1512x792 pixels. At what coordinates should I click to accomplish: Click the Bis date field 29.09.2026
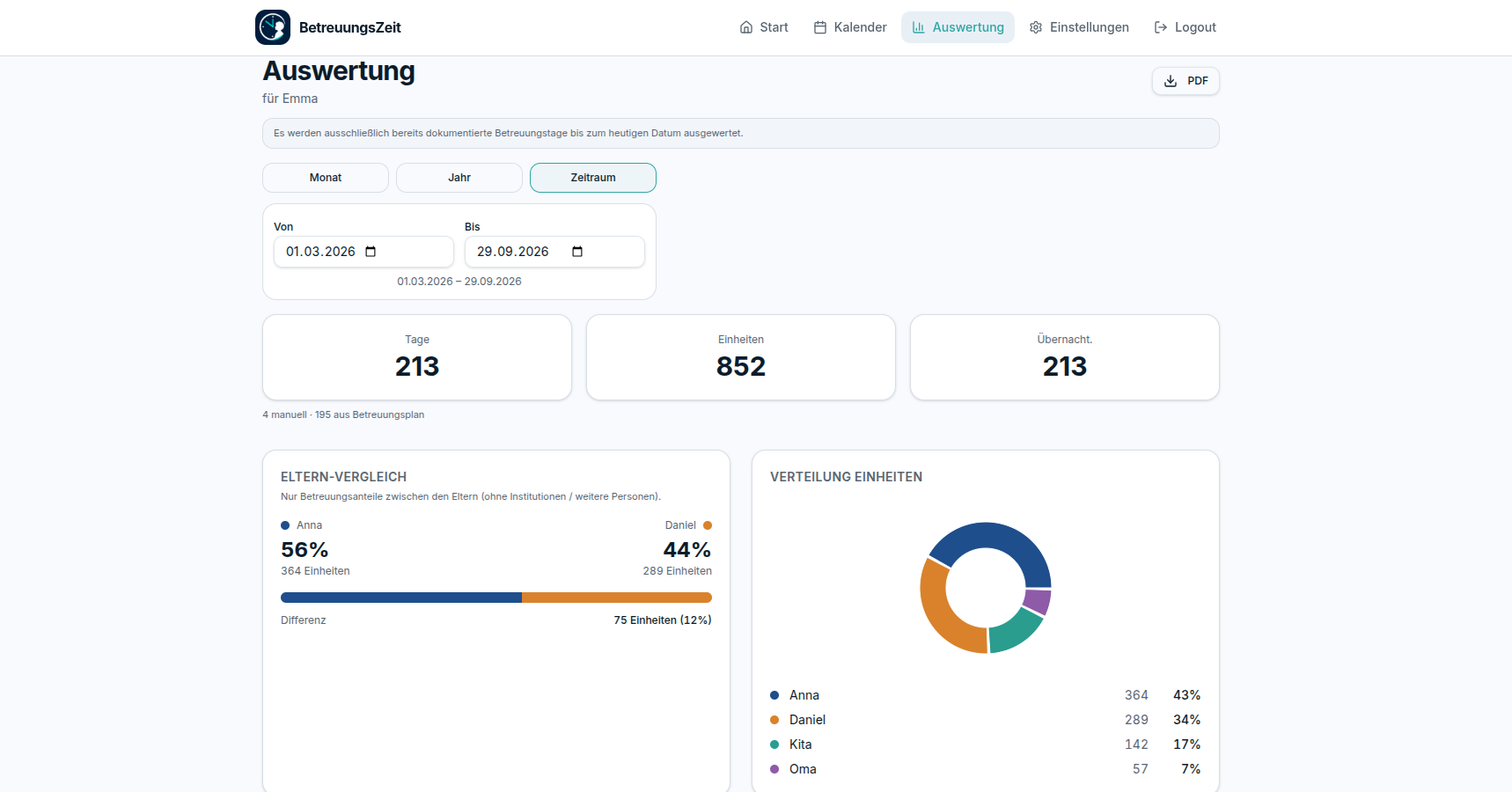point(554,252)
